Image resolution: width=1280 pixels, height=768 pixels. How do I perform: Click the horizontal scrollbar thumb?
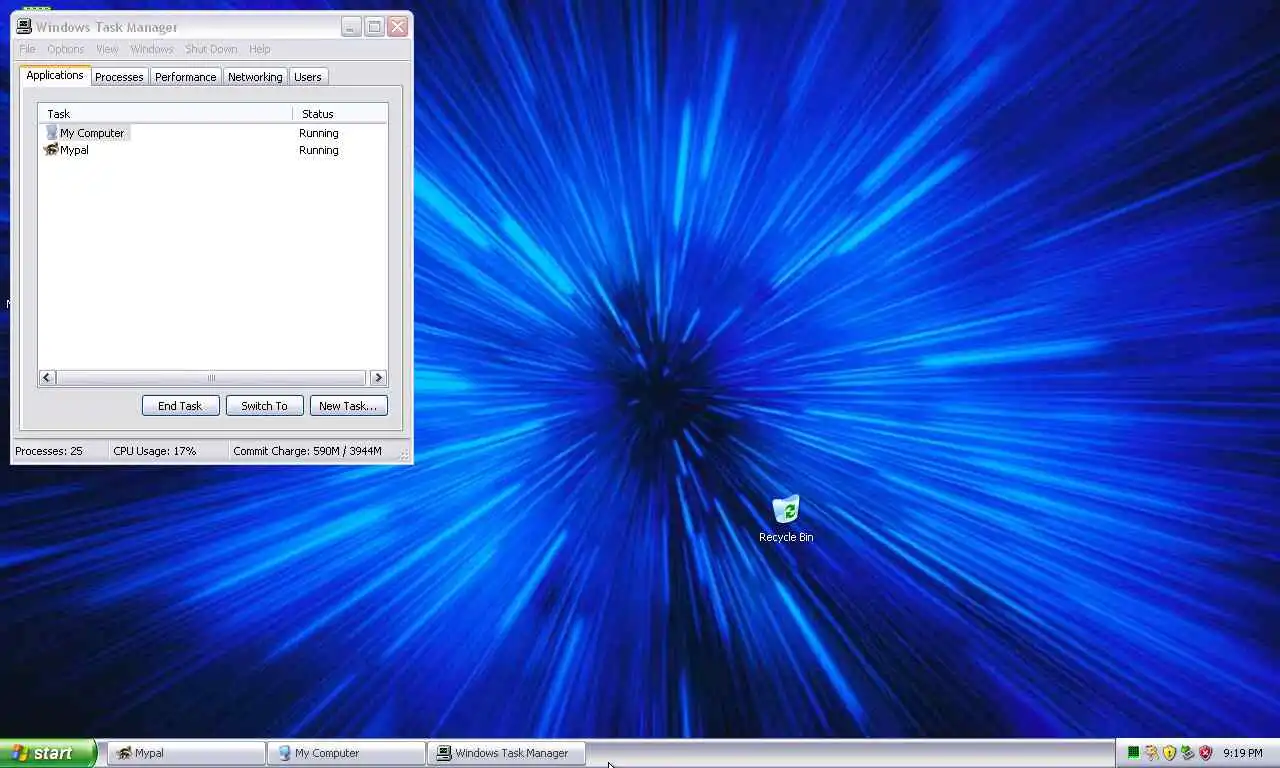coord(211,378)
